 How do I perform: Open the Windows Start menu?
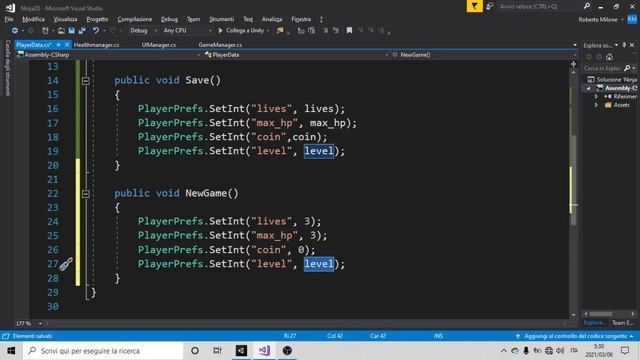pos(11,351)
